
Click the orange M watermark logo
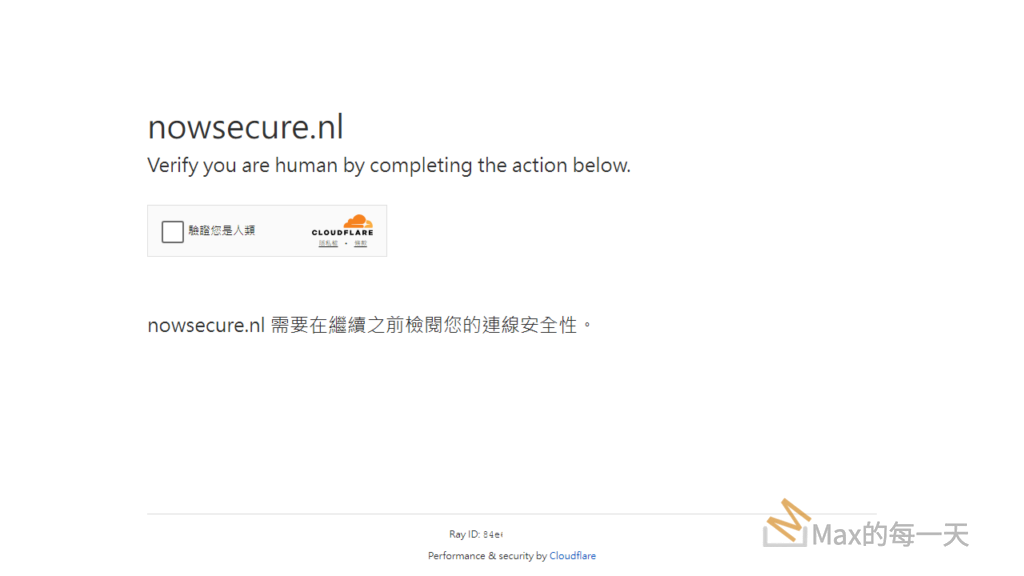[x=787, y=523]
